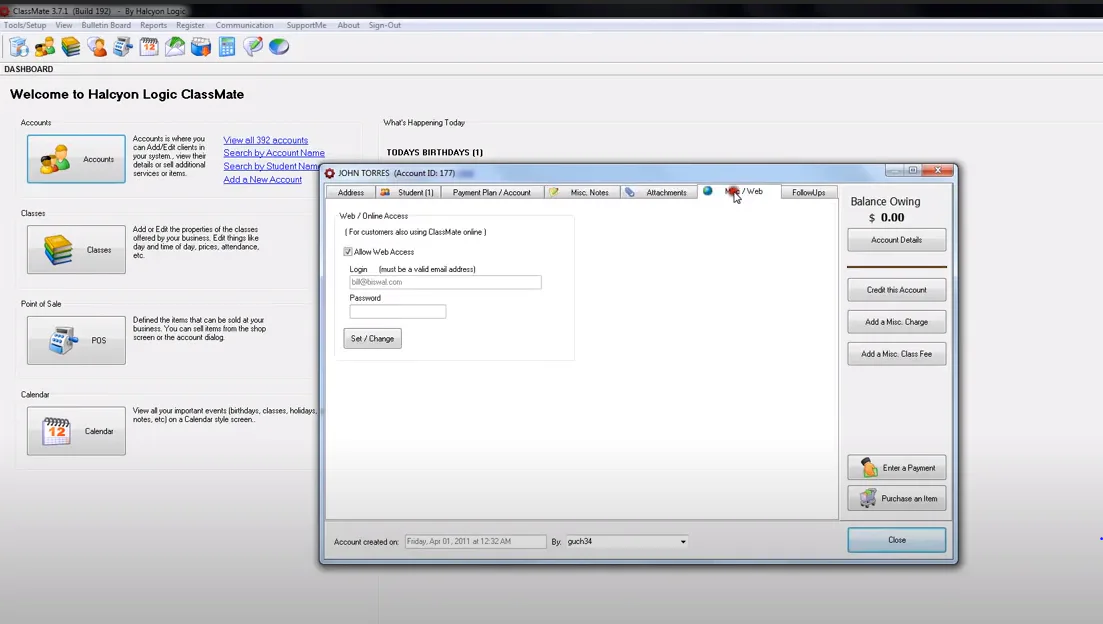Click the envelope email toolbar icon
This screenshot has height=624, width=1103.
pos(174,46)
